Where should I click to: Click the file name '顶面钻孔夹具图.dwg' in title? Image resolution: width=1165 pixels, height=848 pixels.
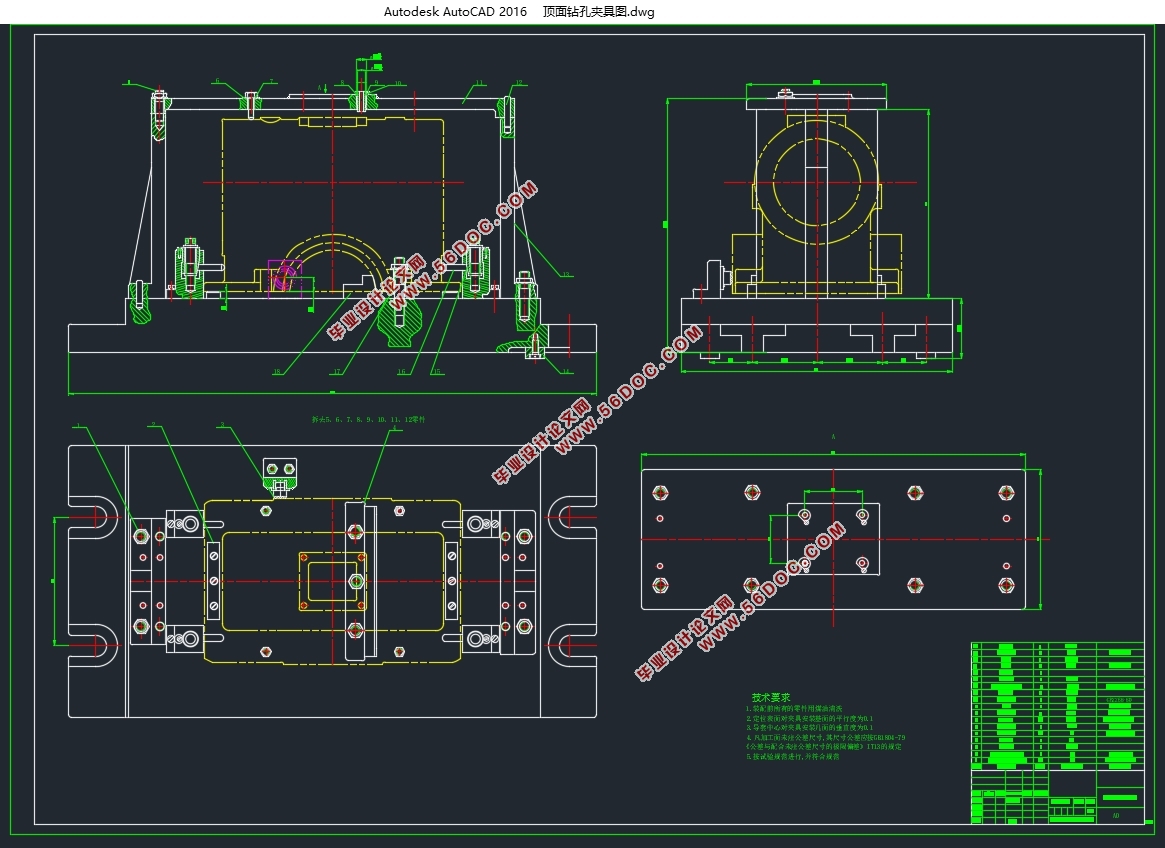(598, 12)
